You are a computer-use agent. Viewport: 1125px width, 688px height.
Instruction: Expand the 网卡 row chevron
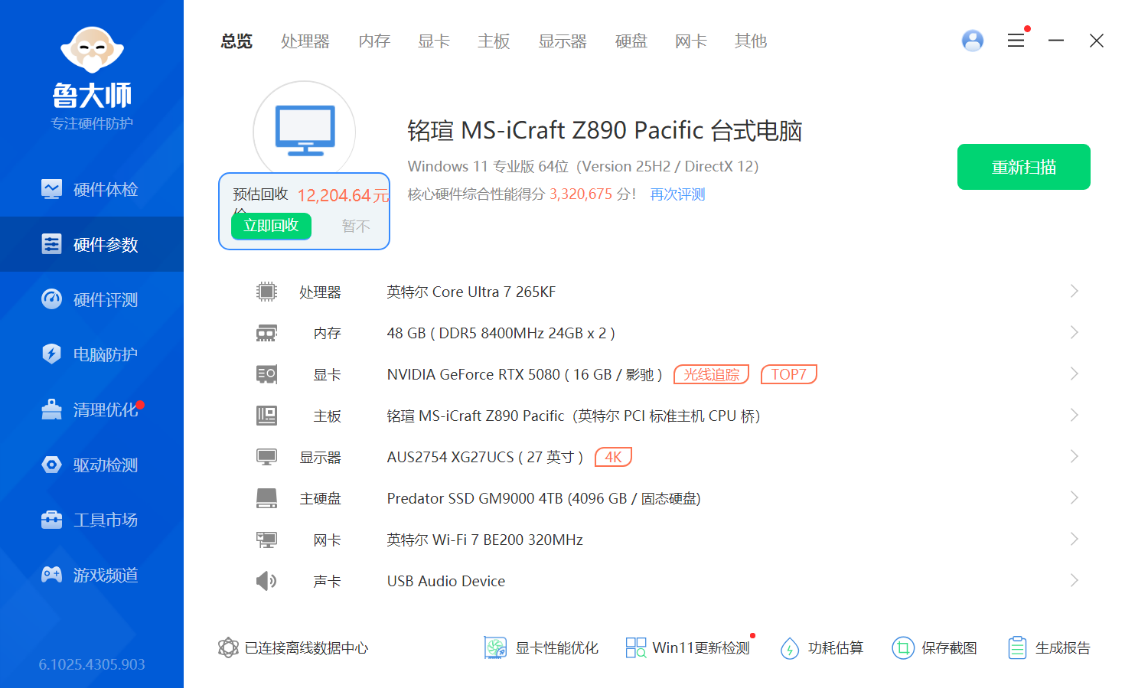pos(1074,539)
